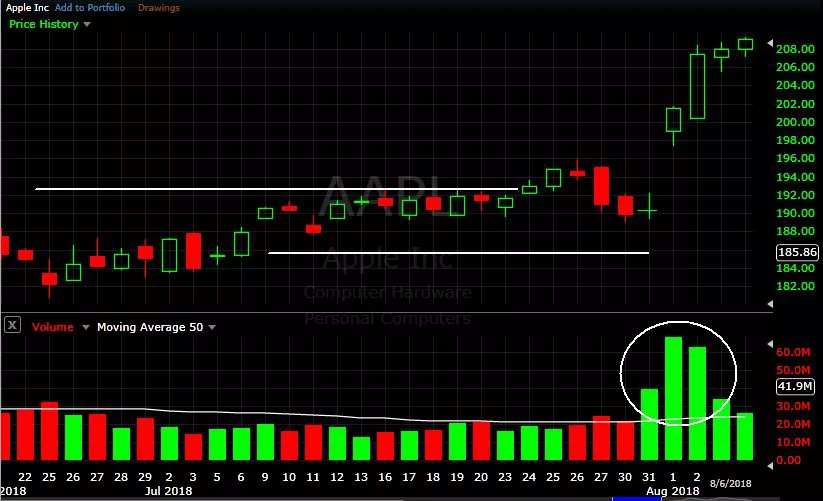Select the 41.9M volume marker on axis
The height and width of the screenshot is (501, 823).
click(x=795, y=386)
